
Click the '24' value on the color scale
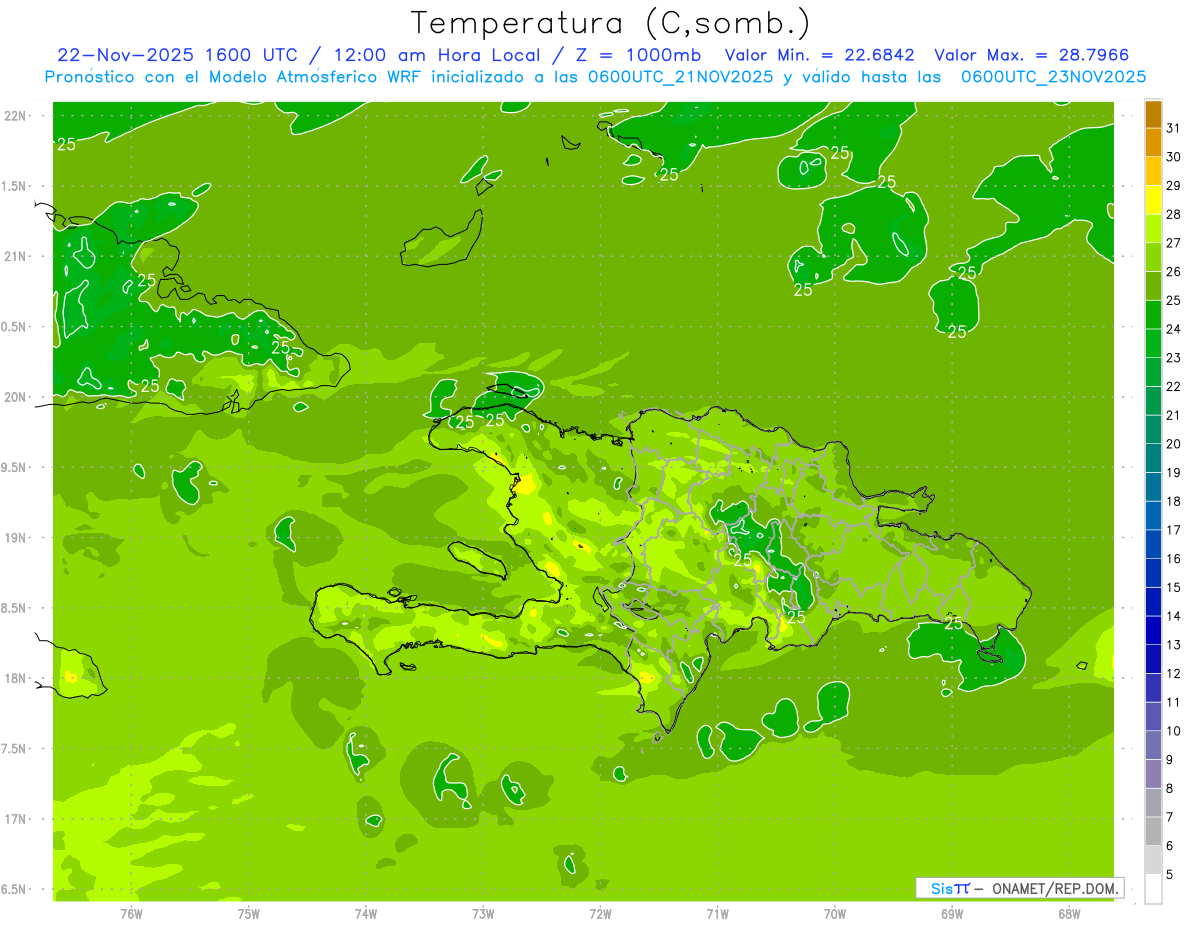click(x=1174, y=329)
